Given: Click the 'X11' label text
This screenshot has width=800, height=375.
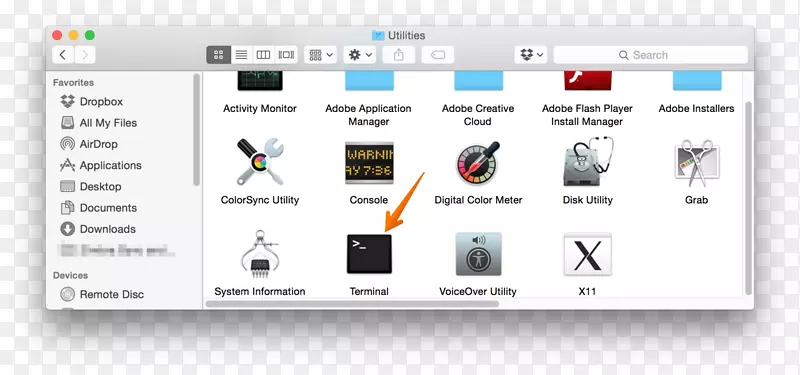Looking at the screenshot, I should click(x=587, y=291).
